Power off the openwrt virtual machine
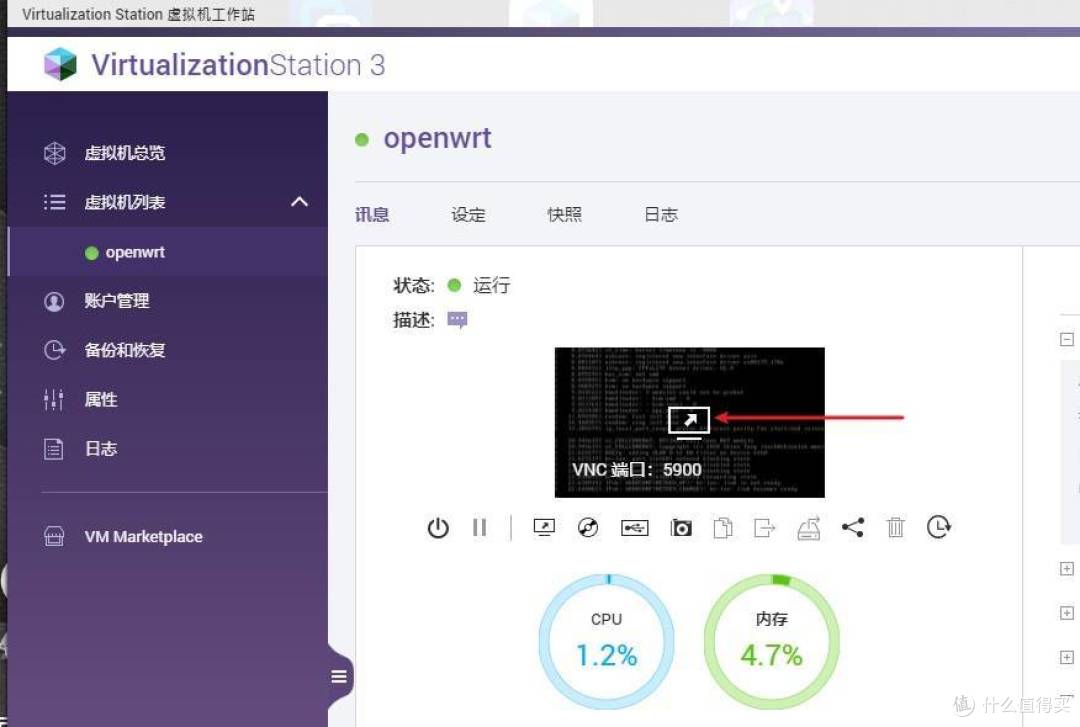 point(438,527)
